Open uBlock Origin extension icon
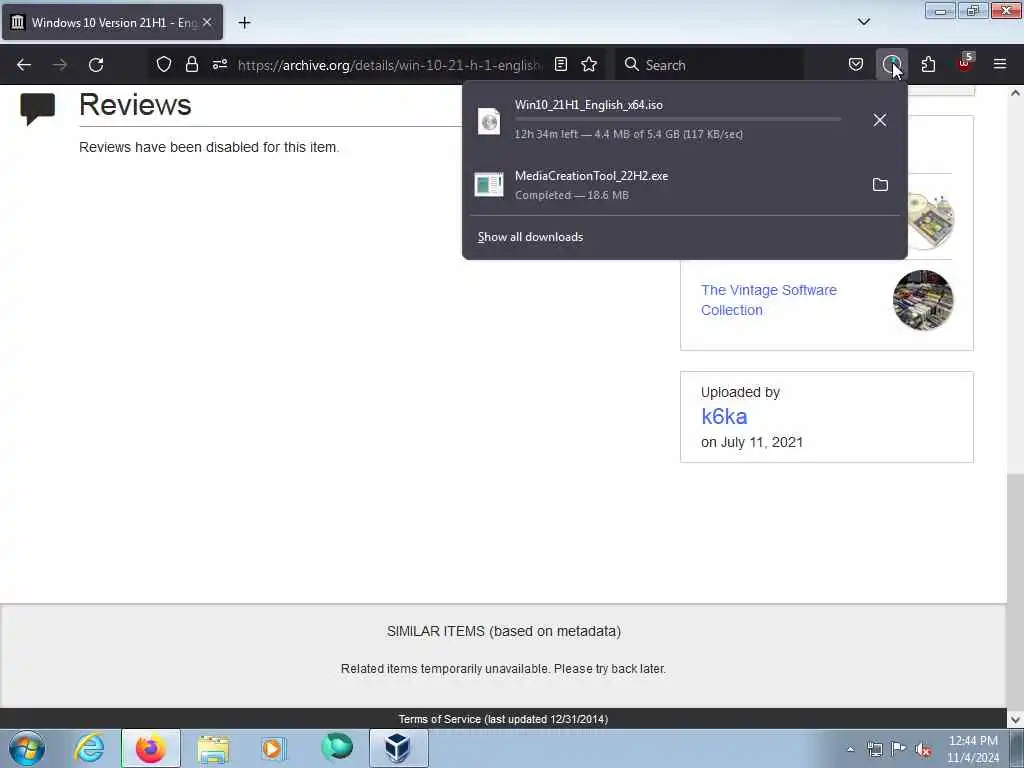The height and width of the screenshot is (768, 1024). coord(965,63)
